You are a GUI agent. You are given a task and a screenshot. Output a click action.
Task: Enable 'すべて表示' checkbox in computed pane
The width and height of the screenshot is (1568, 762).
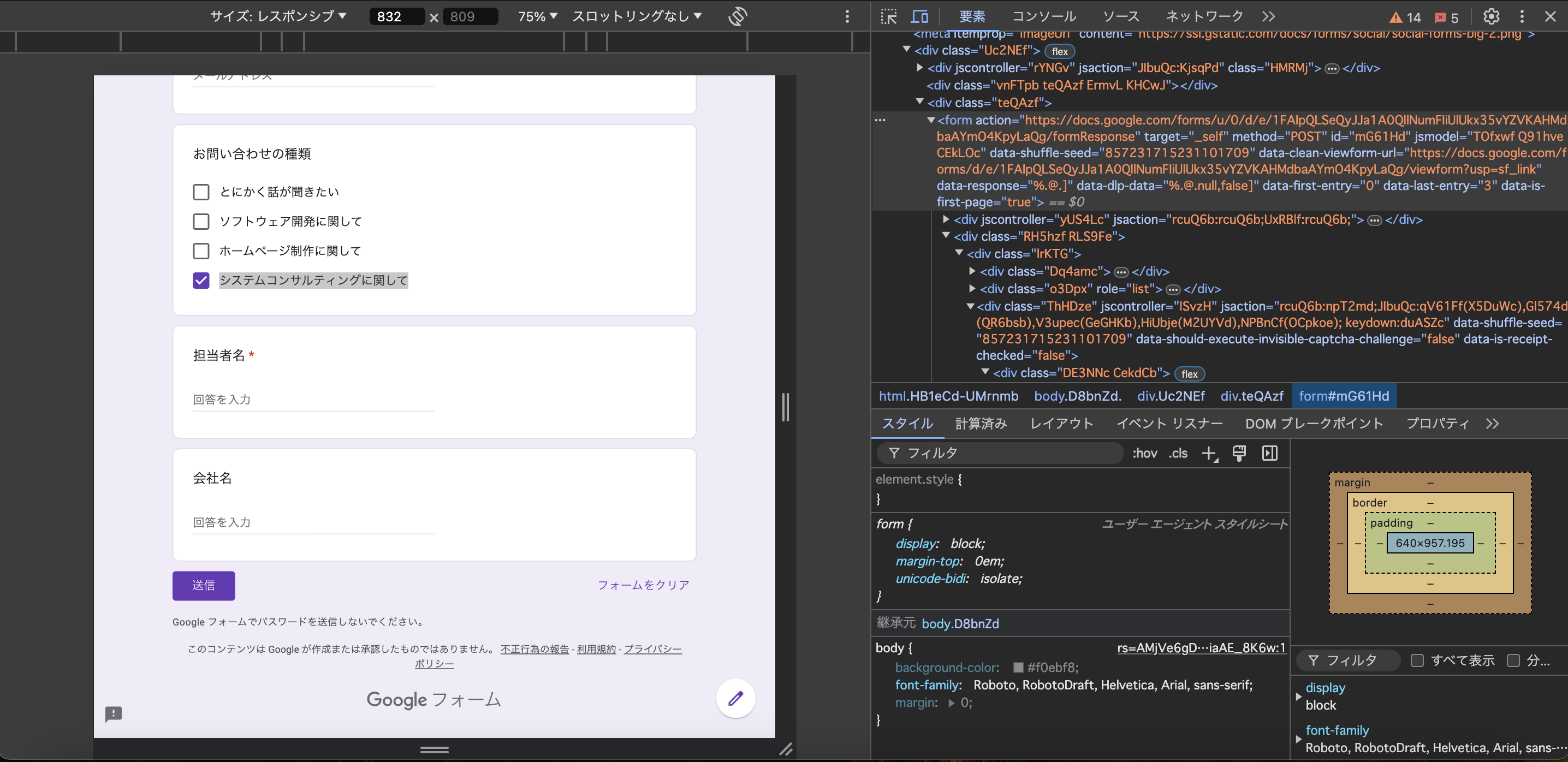point(1417,660)
